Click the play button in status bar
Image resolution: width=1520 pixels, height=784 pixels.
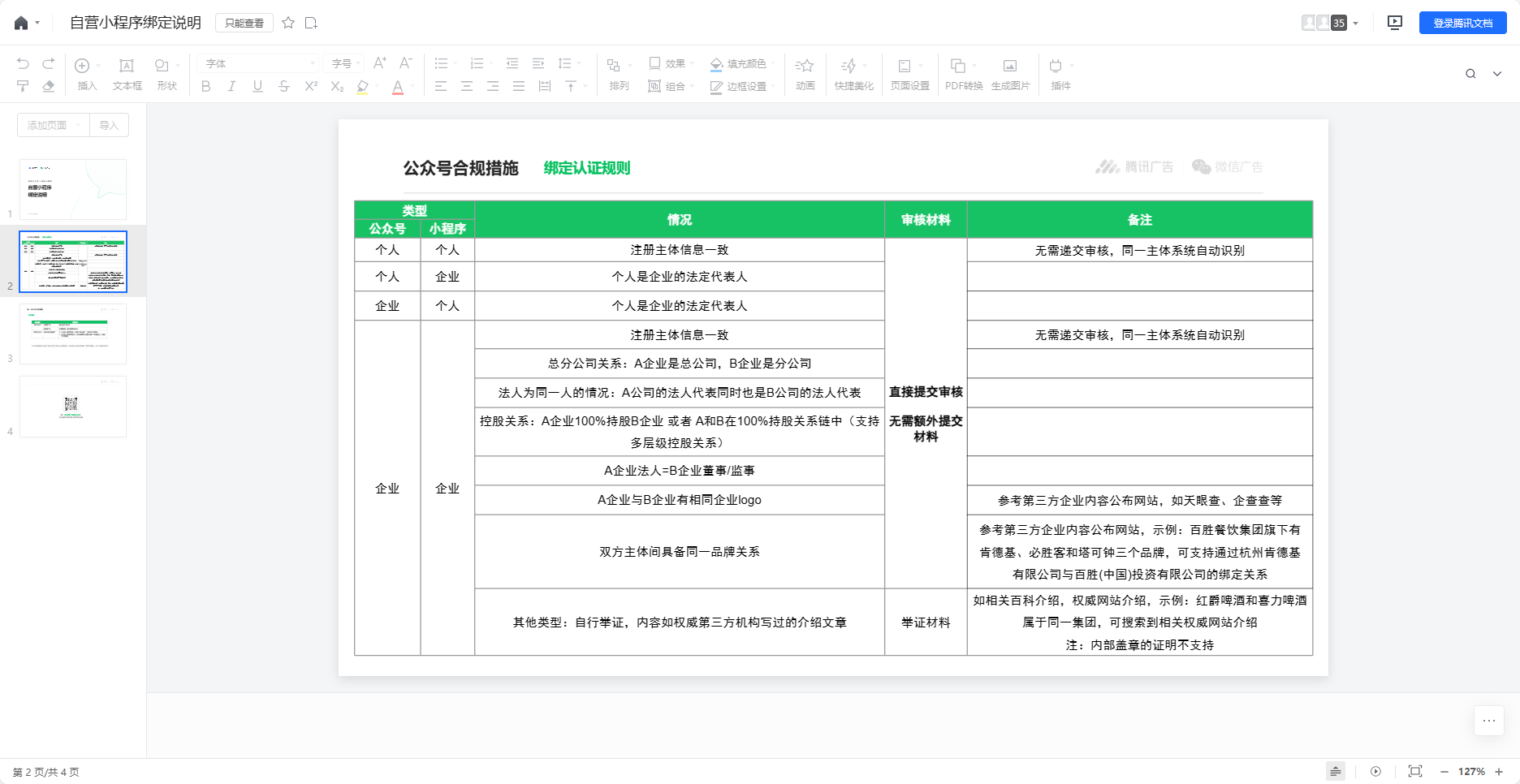pyautogui.click(x=1375, y=771)
